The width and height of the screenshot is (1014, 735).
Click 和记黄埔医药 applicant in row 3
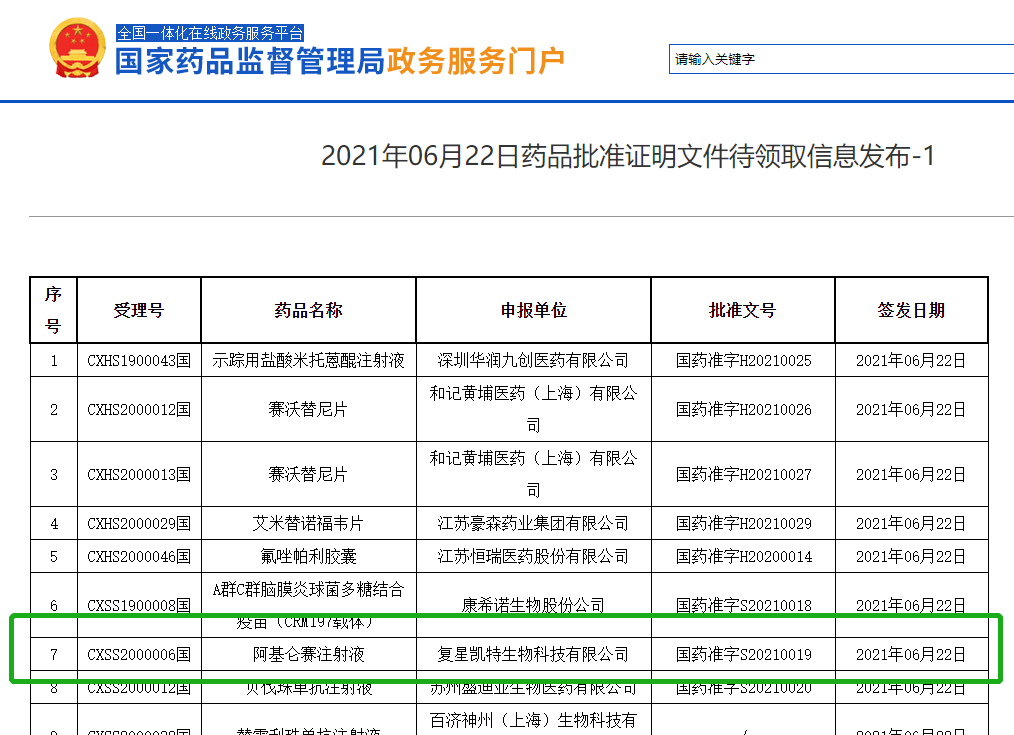click(534, 474)
